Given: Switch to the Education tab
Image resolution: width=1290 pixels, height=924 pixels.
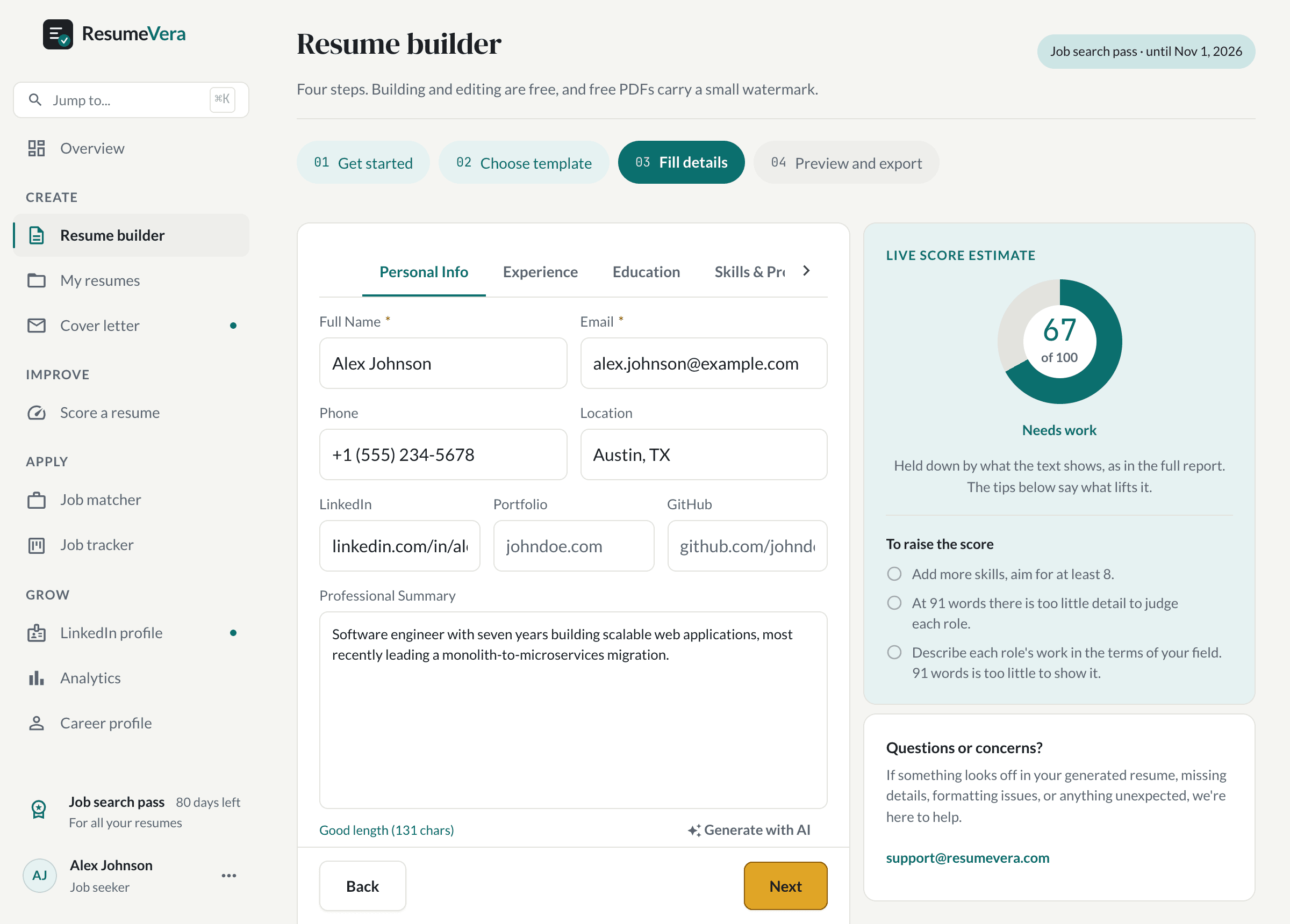Looking at the screenshot, I should click(646, 272).
